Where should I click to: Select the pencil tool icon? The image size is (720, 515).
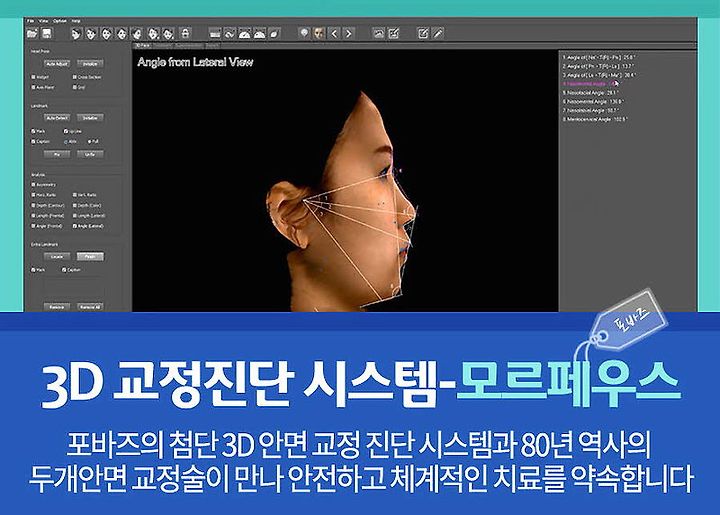[438, 33]
